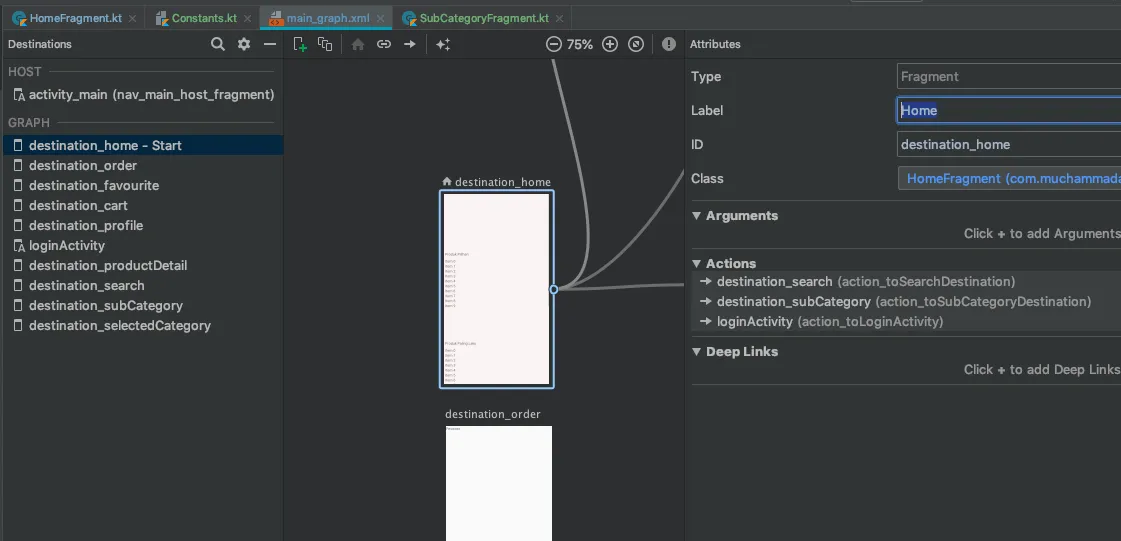The image size is (1121, 541).
Task: Zoom out the navigation graph
Action: pos(553,44)
